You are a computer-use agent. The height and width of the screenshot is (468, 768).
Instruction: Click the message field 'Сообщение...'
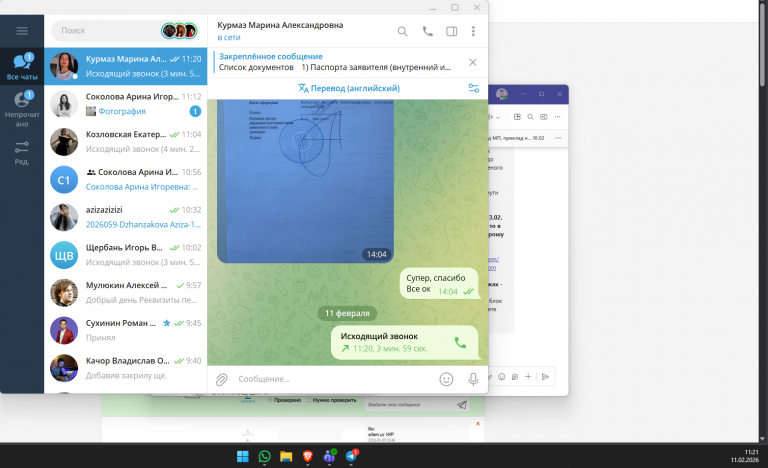333,379
